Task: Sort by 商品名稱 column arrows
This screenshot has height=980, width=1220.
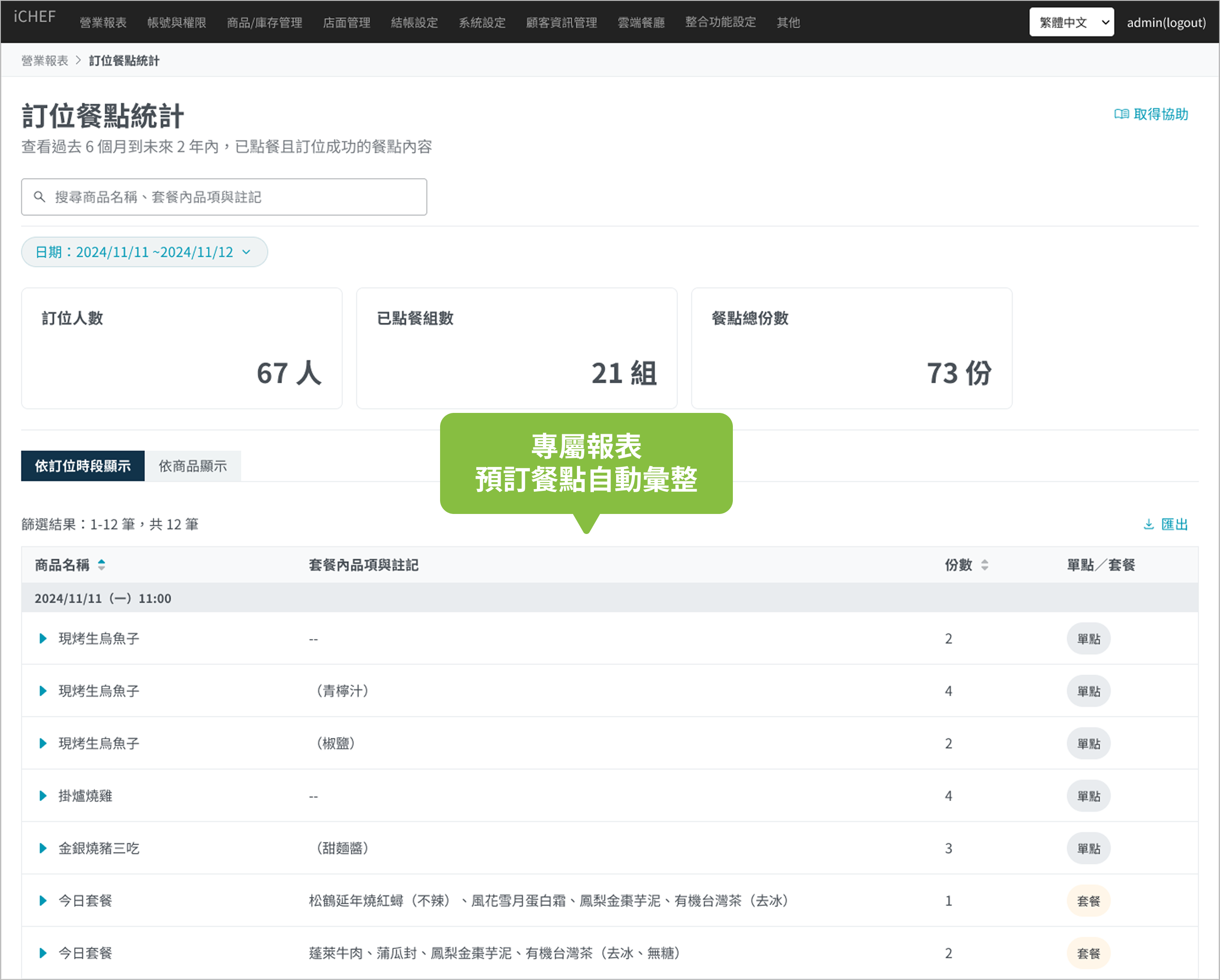Action: [x=101, y=564]
